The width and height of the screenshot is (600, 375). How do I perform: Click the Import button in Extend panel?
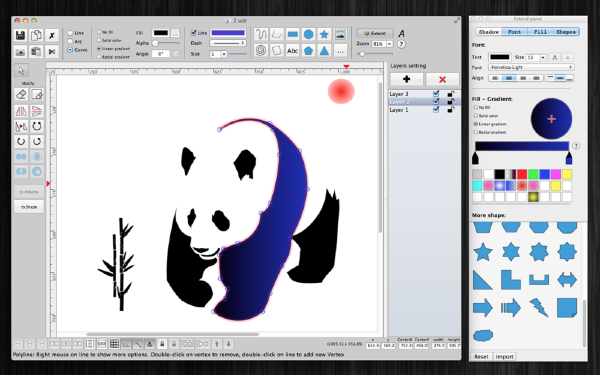504,357
